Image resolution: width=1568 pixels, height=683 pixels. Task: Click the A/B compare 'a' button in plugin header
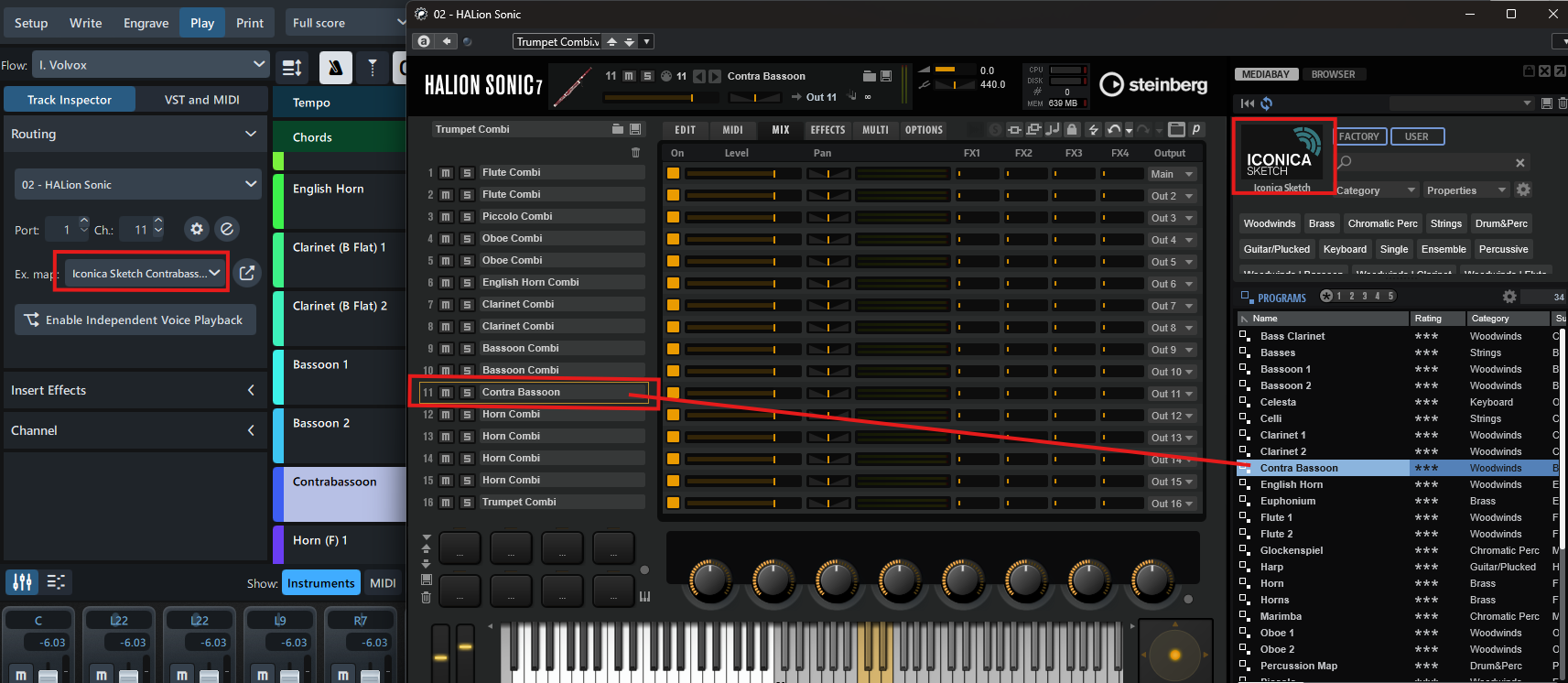[x=423, y=41]
